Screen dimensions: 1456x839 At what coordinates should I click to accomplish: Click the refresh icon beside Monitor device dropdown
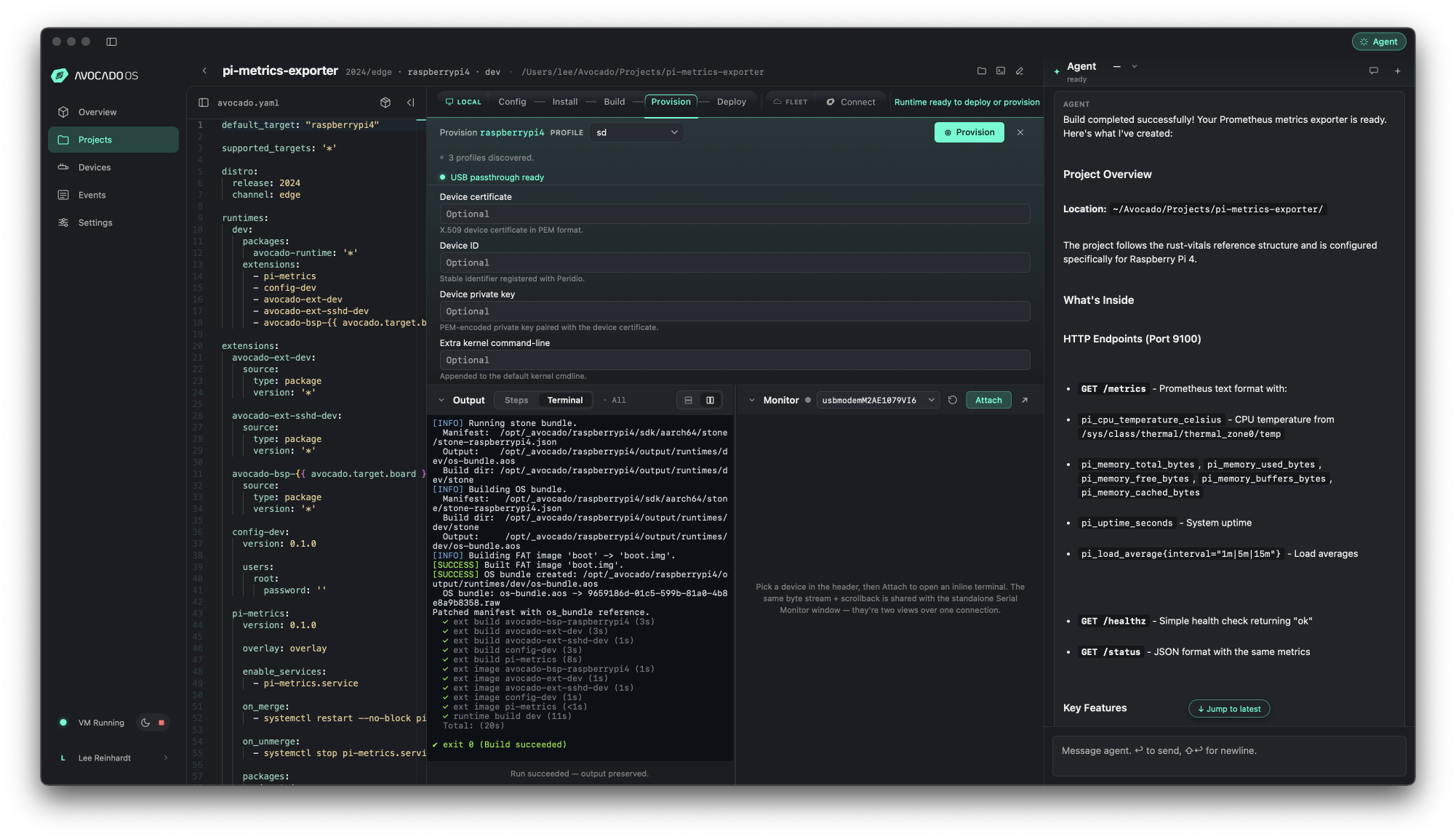pos(953,401)
